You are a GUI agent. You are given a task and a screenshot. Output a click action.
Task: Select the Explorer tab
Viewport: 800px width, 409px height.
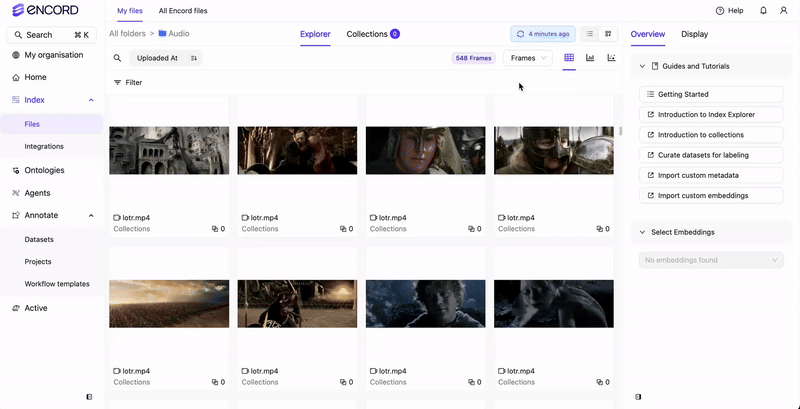[x=315, y=34]
